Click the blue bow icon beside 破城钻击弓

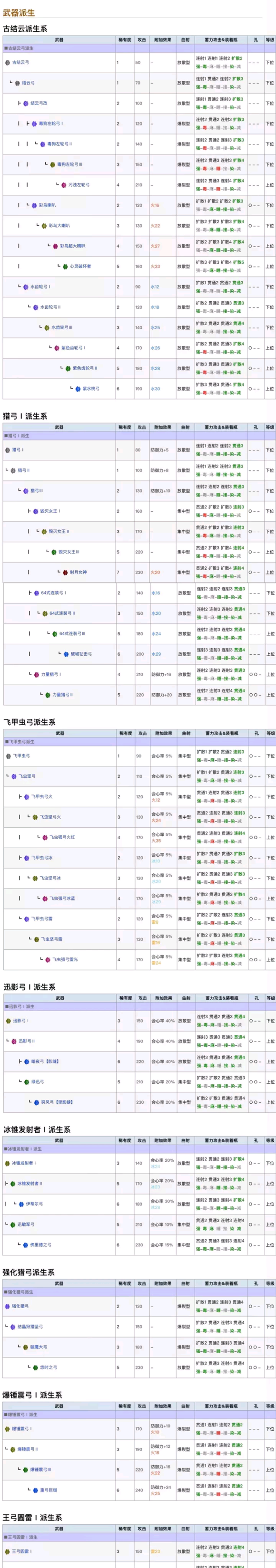click(67, 654)
